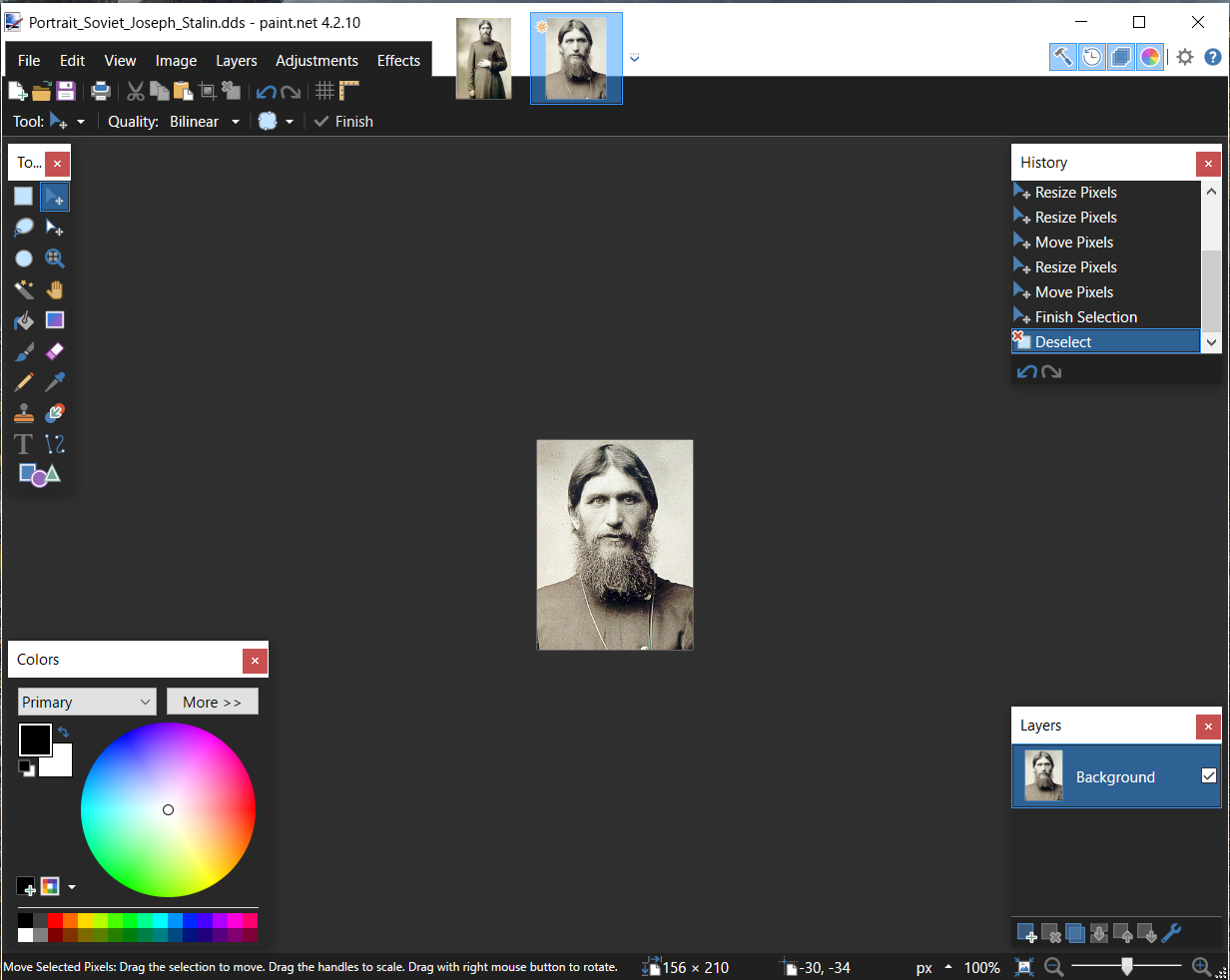Select the Zoom tool in Tools panel

(55, 258)
